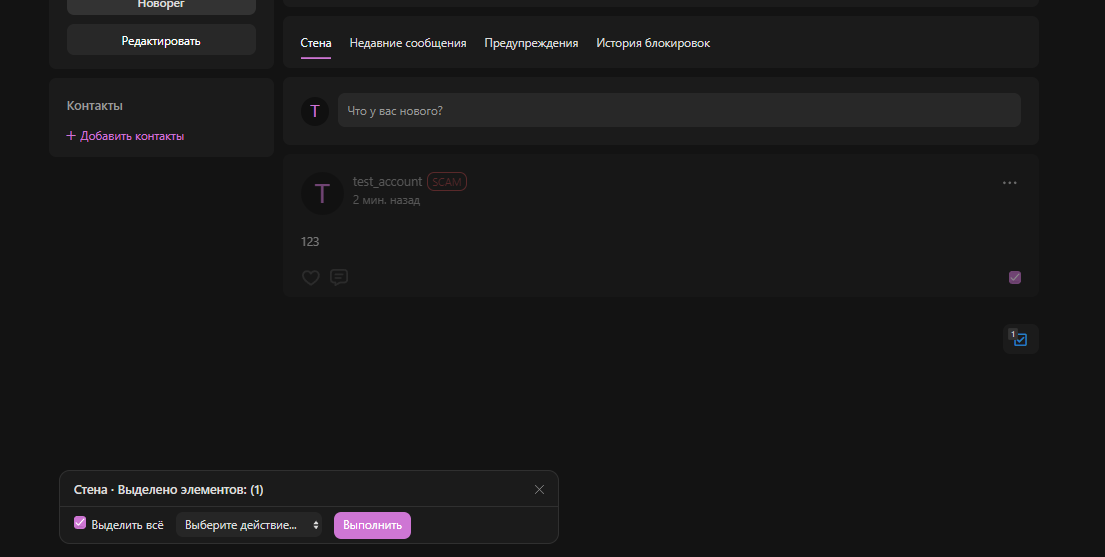Focus the 'Что у вас нового?' field

[679, 111]
